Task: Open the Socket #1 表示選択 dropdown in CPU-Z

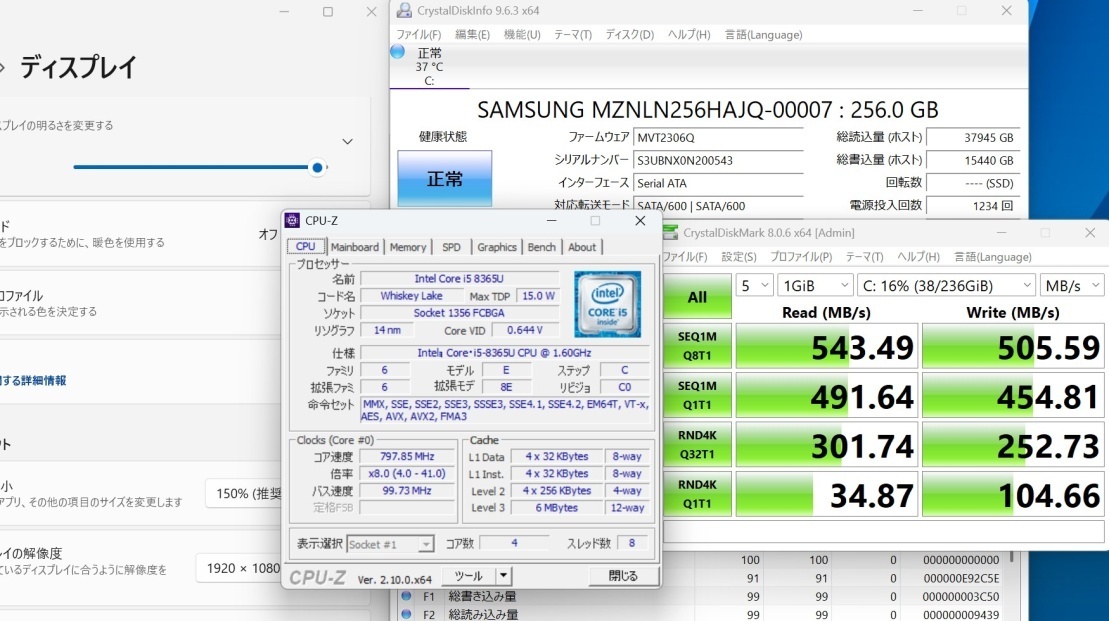Action: click(428, 545)
